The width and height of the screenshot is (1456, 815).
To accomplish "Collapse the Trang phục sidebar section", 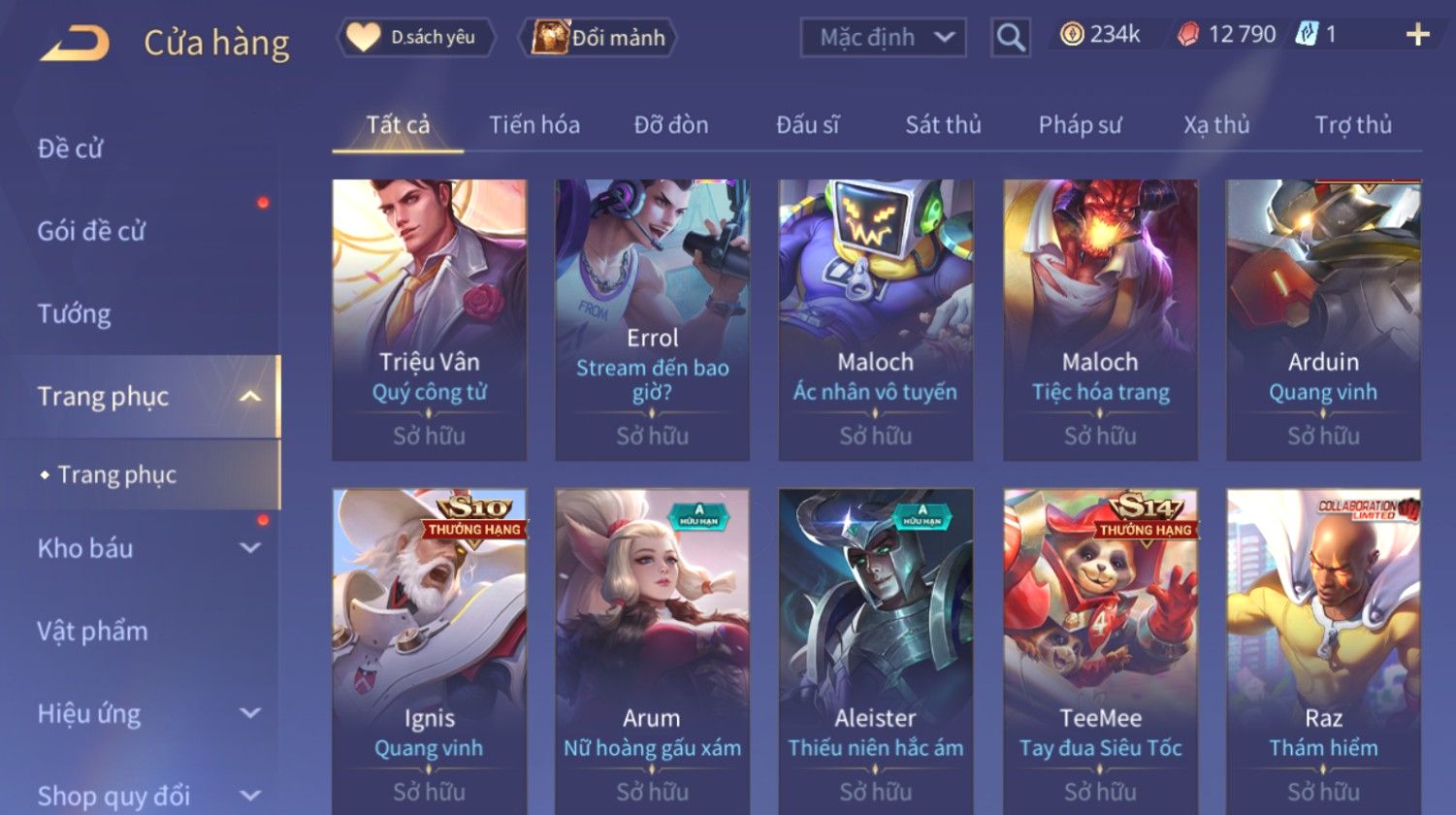I will 249,396.
